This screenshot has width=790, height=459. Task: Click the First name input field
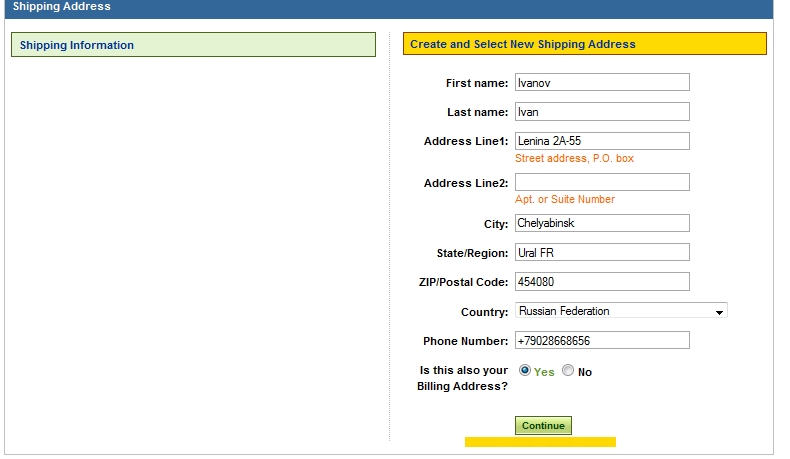[x=602, y=83]
